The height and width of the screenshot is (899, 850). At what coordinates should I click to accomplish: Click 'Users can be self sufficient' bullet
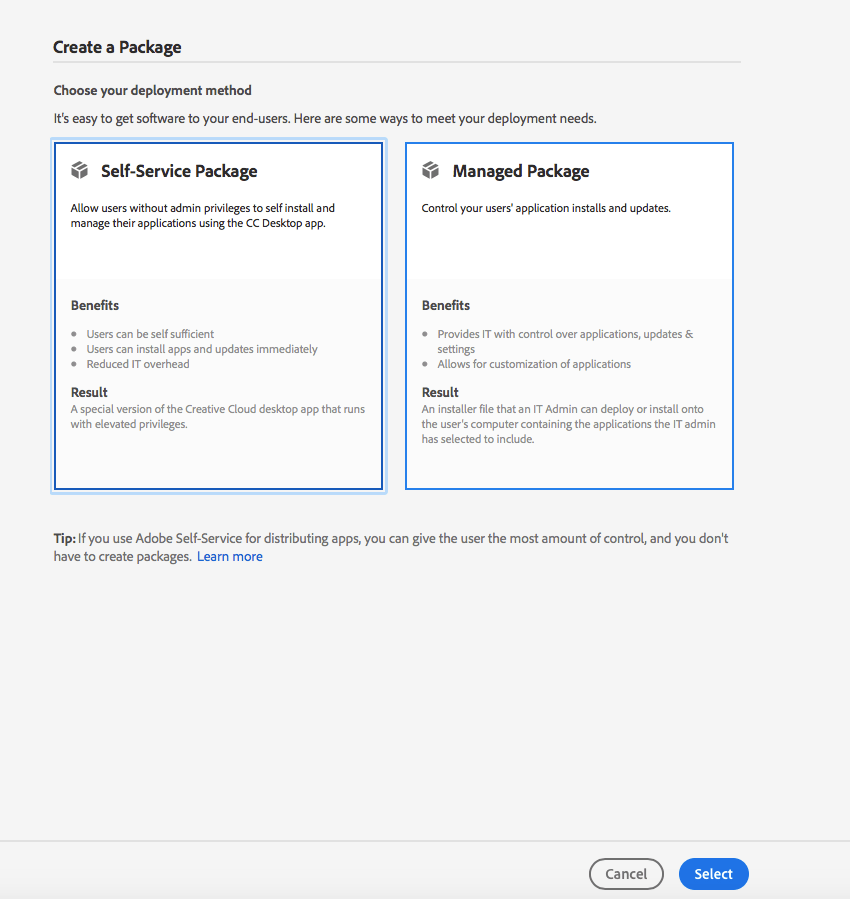tap(150, 334)
